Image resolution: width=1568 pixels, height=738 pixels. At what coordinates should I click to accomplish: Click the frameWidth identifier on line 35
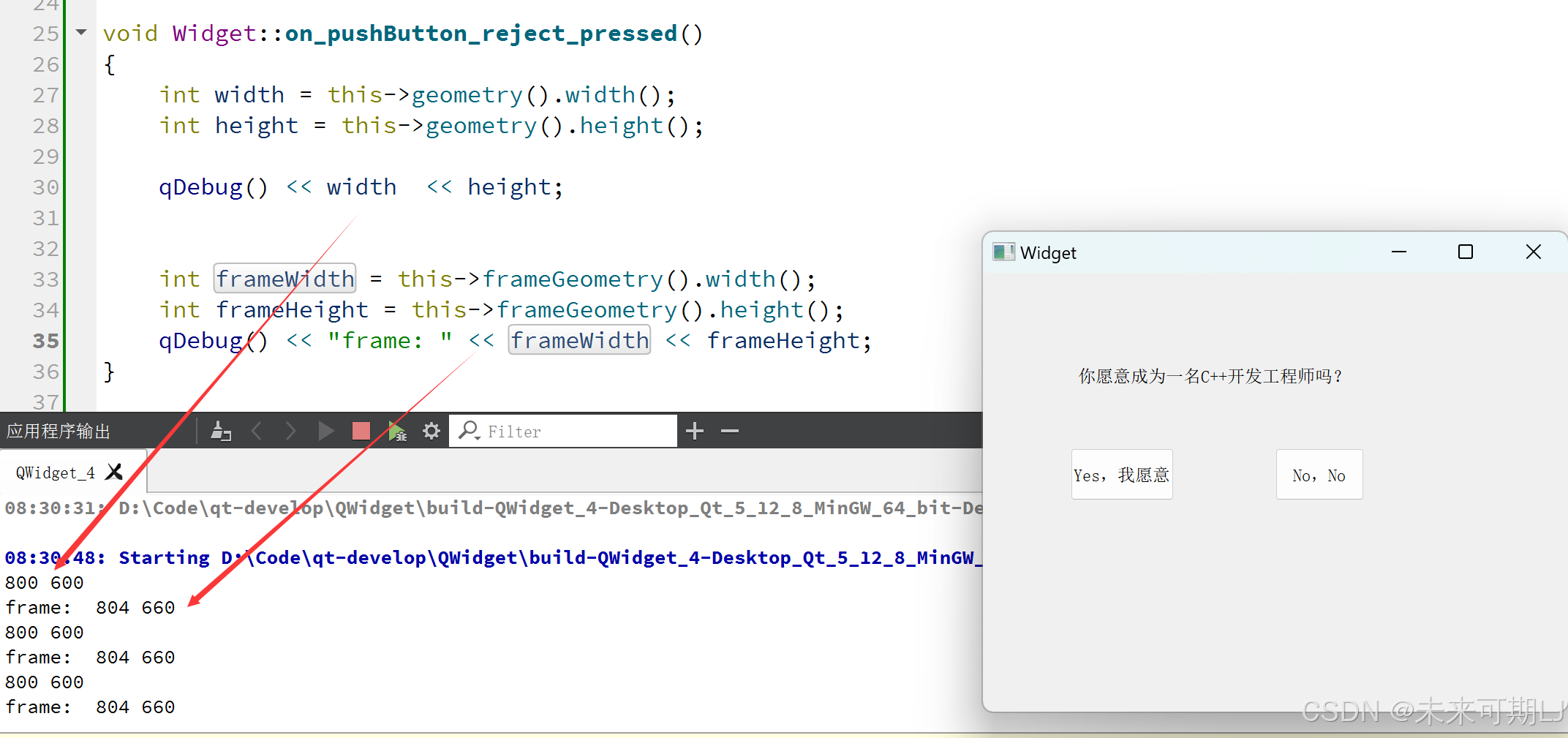click(579, 340)
